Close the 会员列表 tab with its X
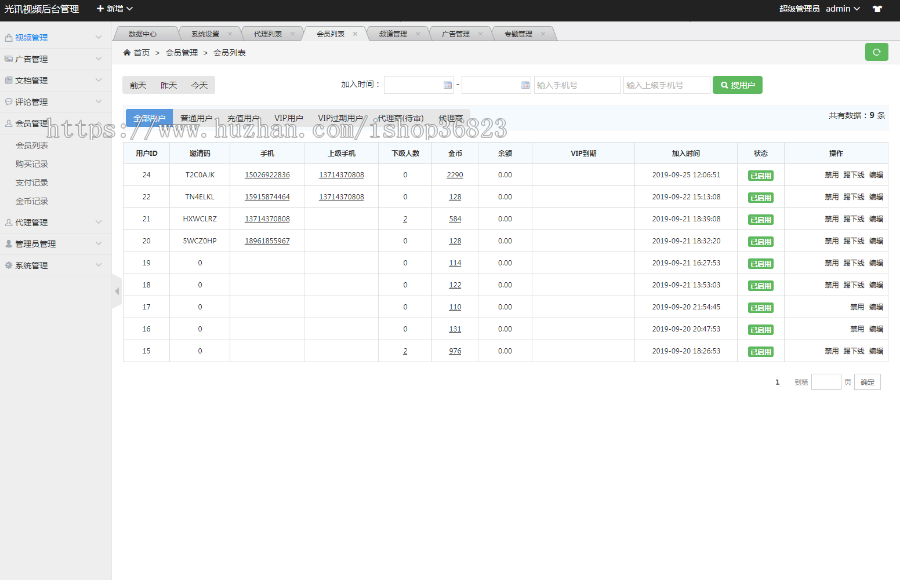900x580 pixels. 355,33
